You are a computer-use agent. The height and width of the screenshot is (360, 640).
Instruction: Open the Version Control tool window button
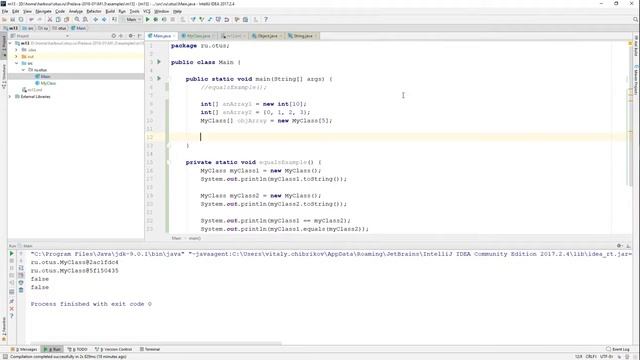[113, 349]
